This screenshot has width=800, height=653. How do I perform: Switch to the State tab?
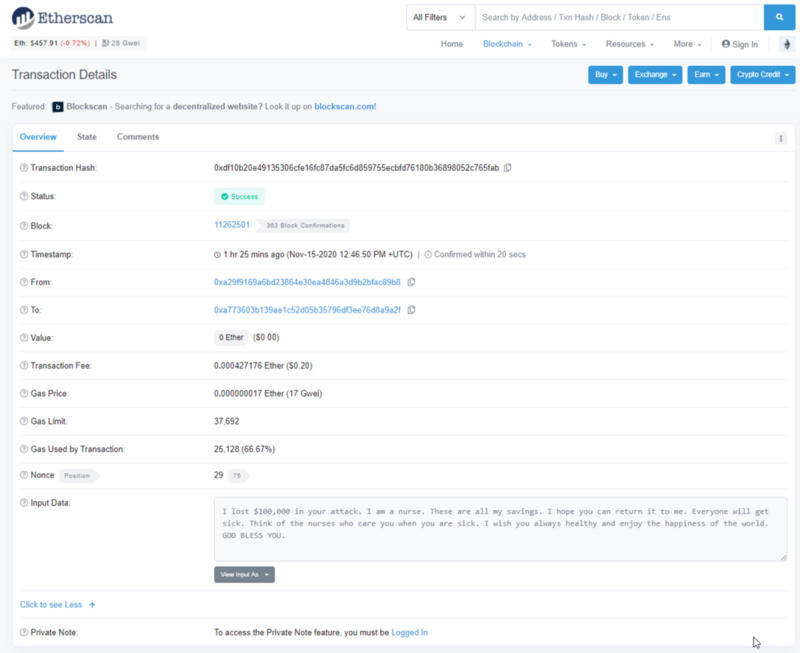pos(87,137)
